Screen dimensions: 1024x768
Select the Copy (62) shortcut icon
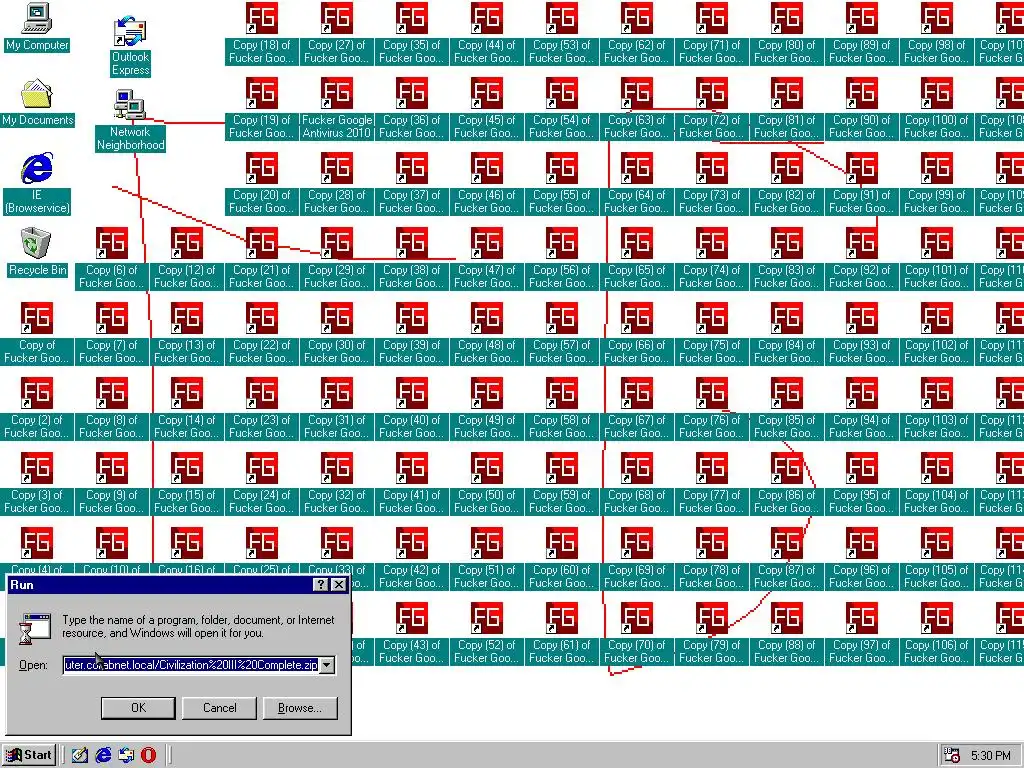point(637,34)
